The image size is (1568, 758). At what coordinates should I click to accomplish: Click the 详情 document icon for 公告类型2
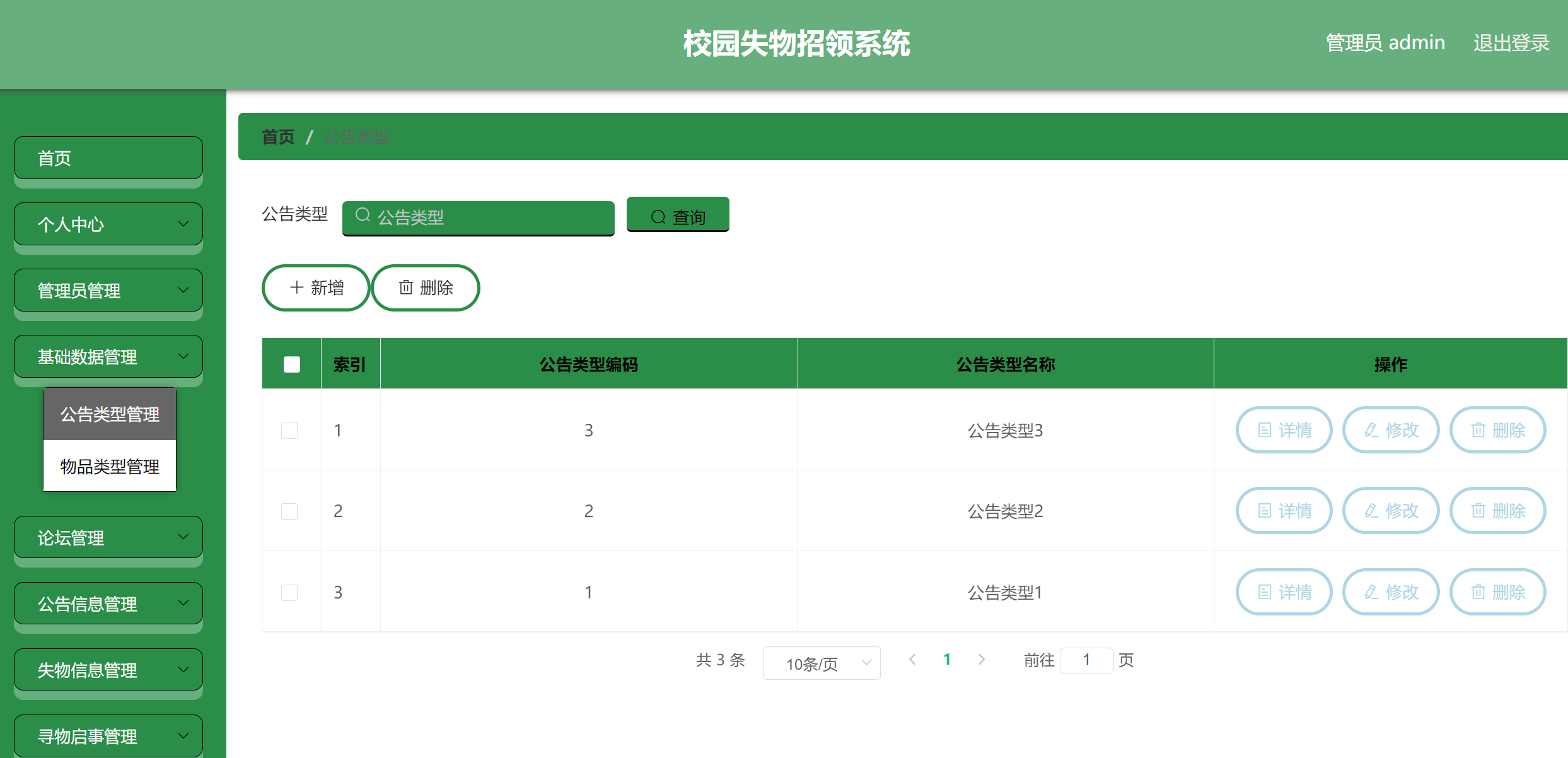pos(1265,511)
